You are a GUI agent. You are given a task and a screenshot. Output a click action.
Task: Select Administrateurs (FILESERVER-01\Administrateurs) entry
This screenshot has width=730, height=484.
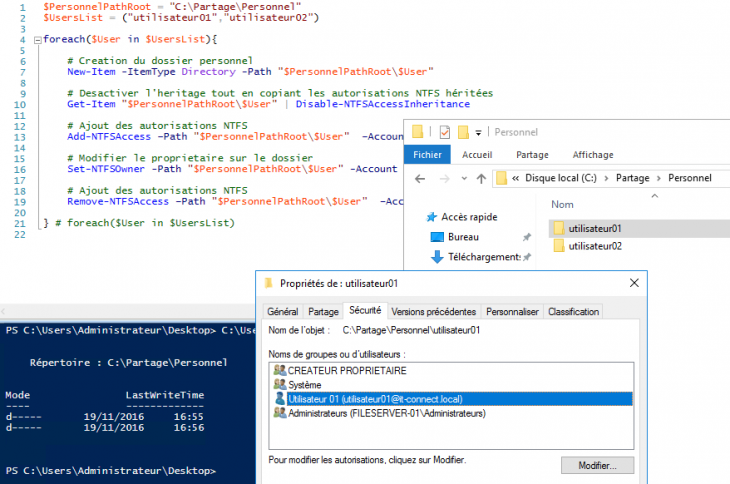[386, 413]
